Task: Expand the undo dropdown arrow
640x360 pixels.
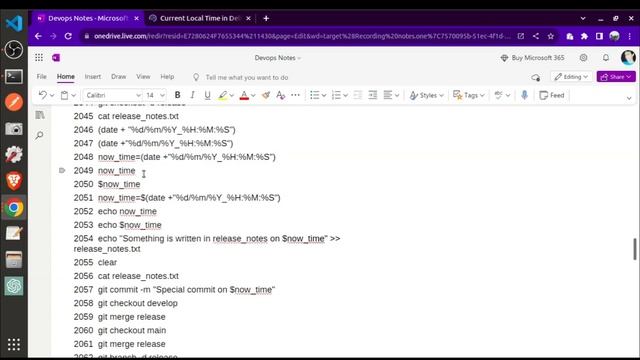Action: coord(52,96)
